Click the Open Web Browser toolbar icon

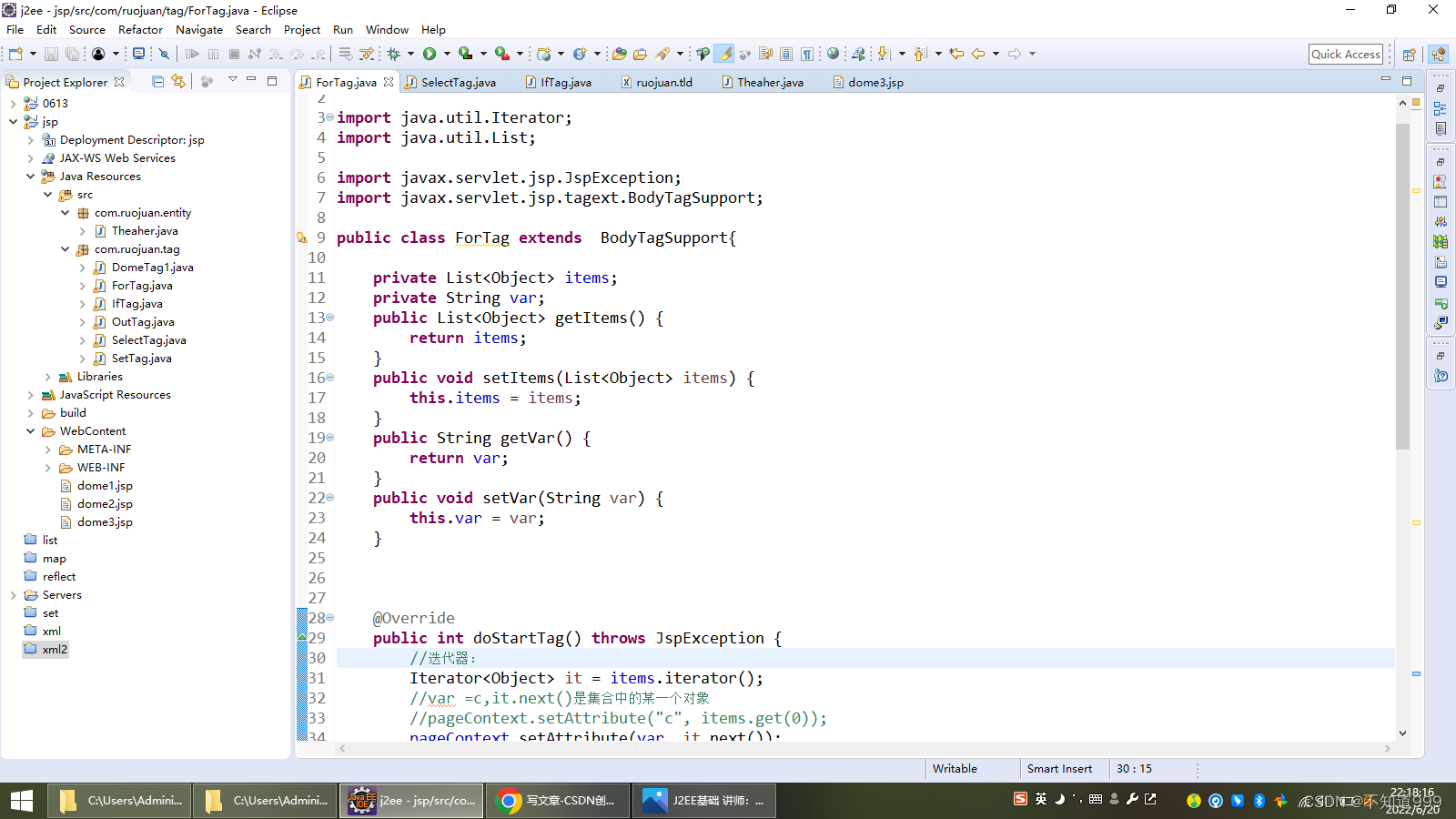(833, 54)
